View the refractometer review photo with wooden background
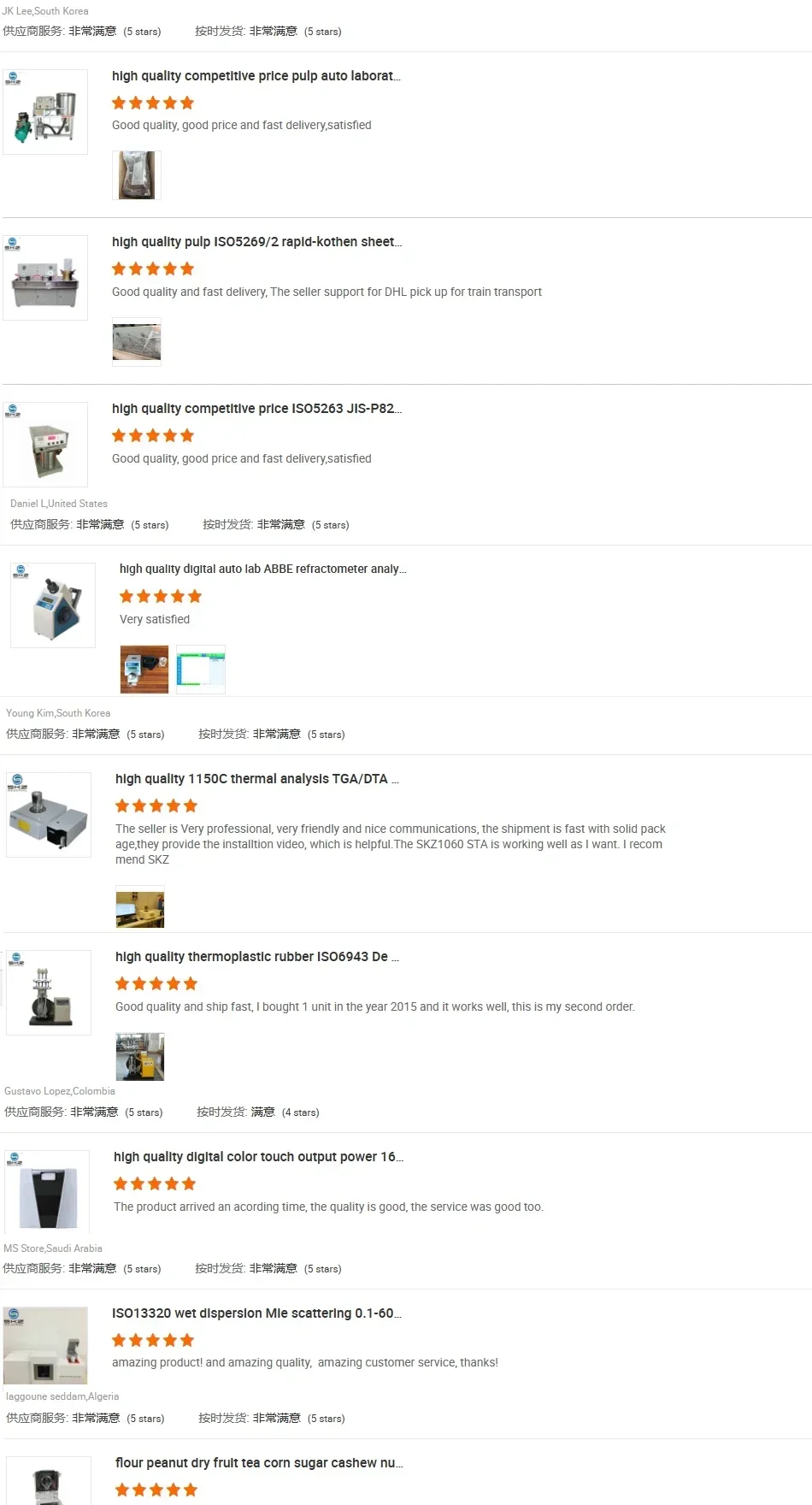Screen dimensions: 812x1505 pos(144,670)
